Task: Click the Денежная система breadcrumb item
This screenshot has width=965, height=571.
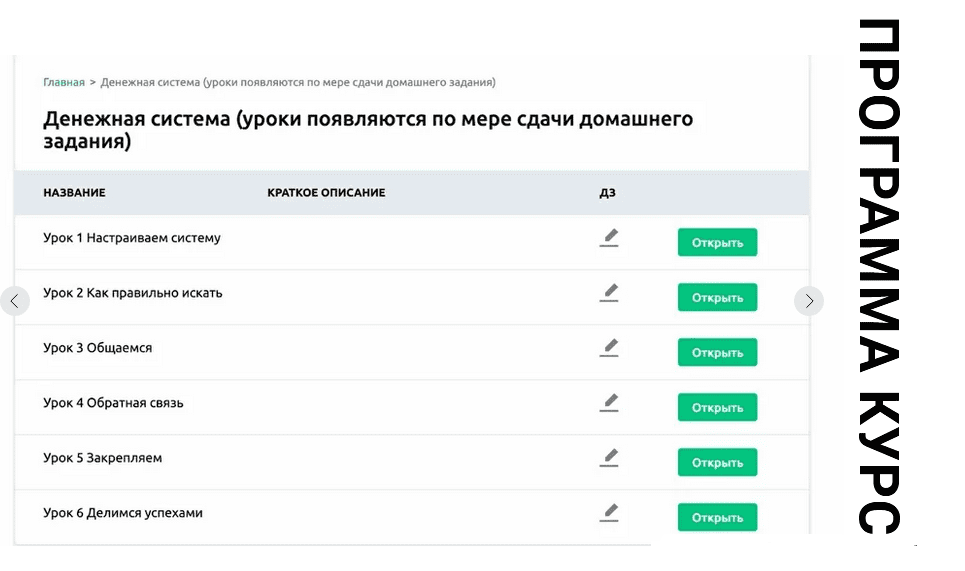Action: point(298,82)
